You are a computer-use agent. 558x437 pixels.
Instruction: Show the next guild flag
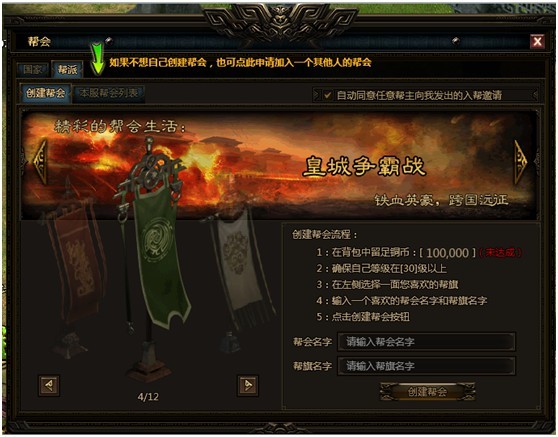248,385
